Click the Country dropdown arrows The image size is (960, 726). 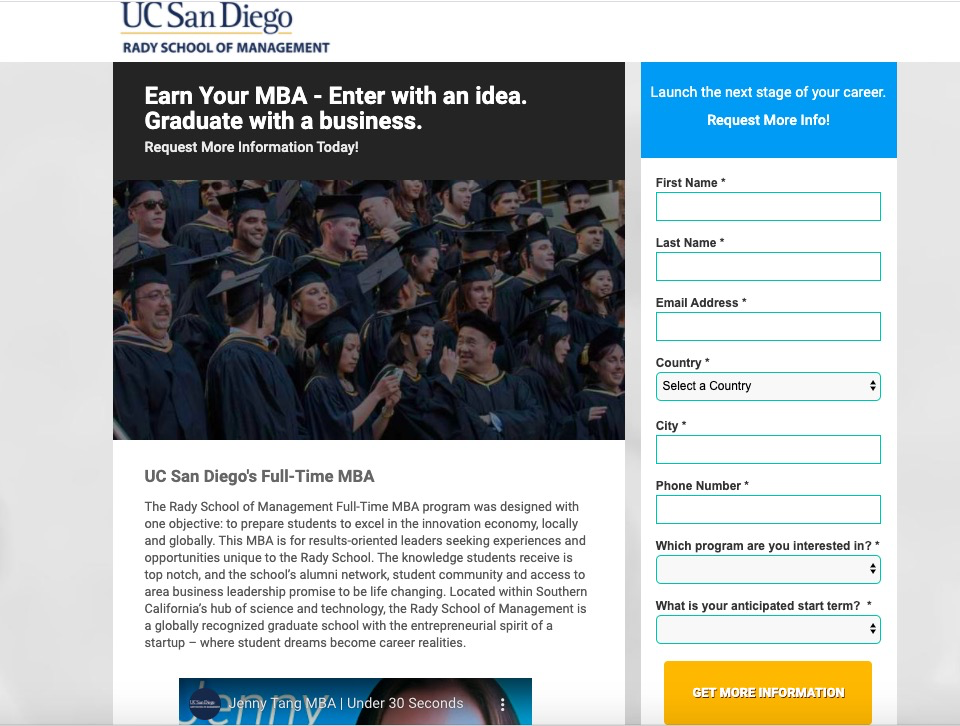[x=872, y=386]
